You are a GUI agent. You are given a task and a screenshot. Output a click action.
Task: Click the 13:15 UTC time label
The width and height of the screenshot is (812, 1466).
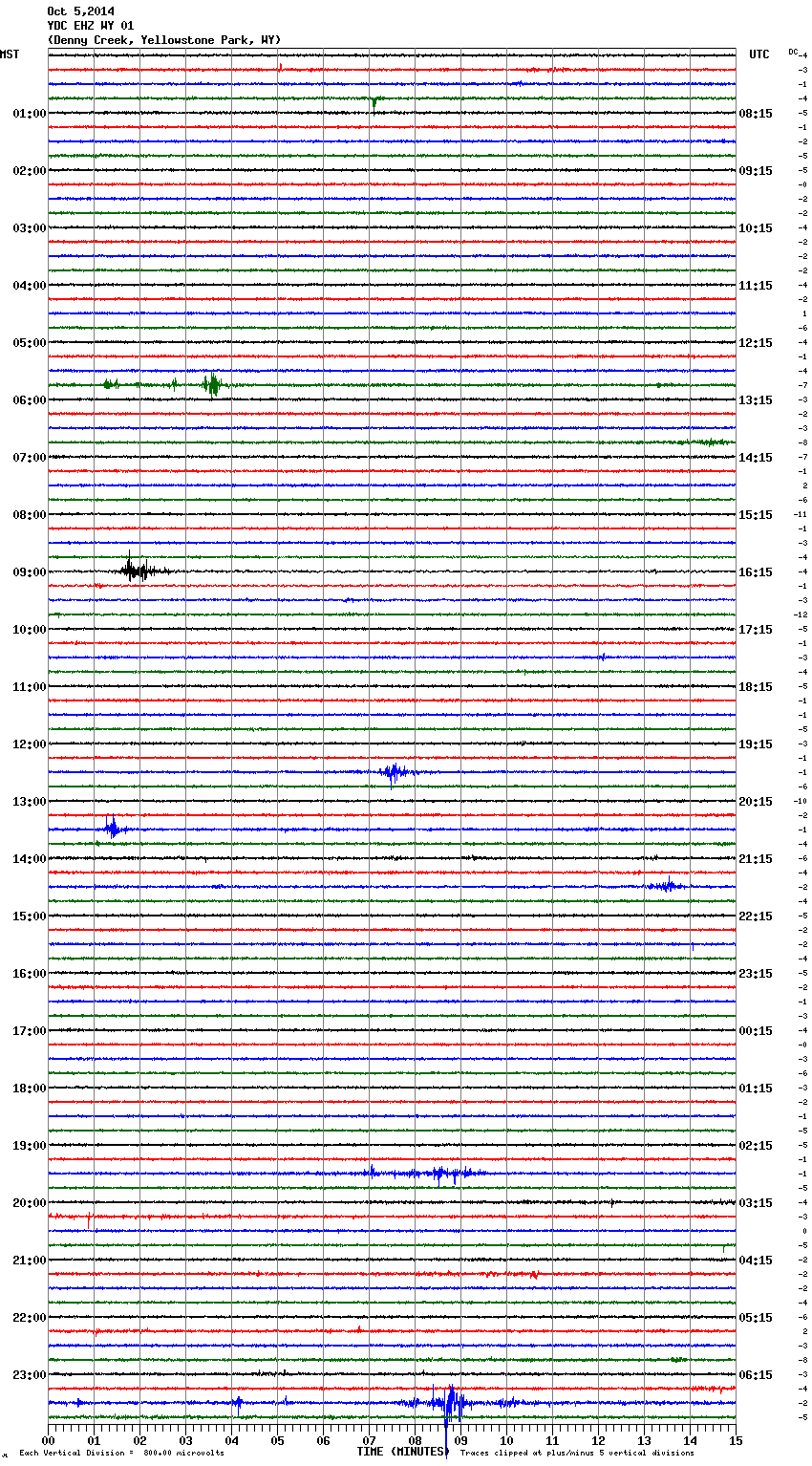(x=756, y=400)
